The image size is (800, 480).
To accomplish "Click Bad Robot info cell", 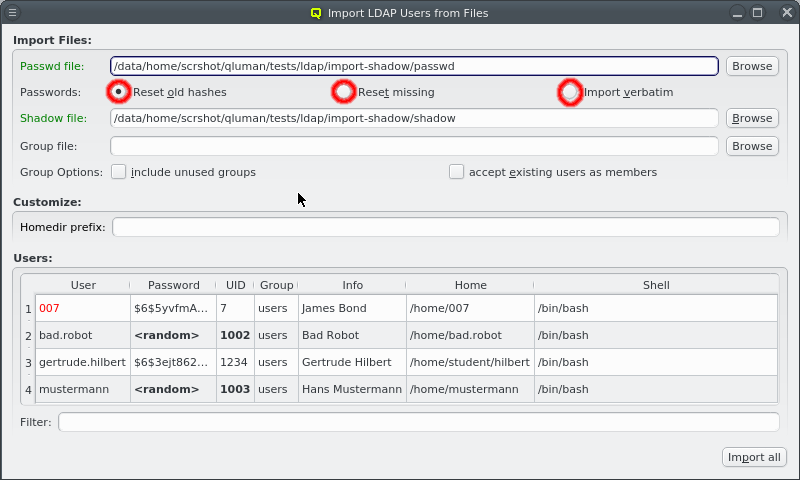I will 352,335.
